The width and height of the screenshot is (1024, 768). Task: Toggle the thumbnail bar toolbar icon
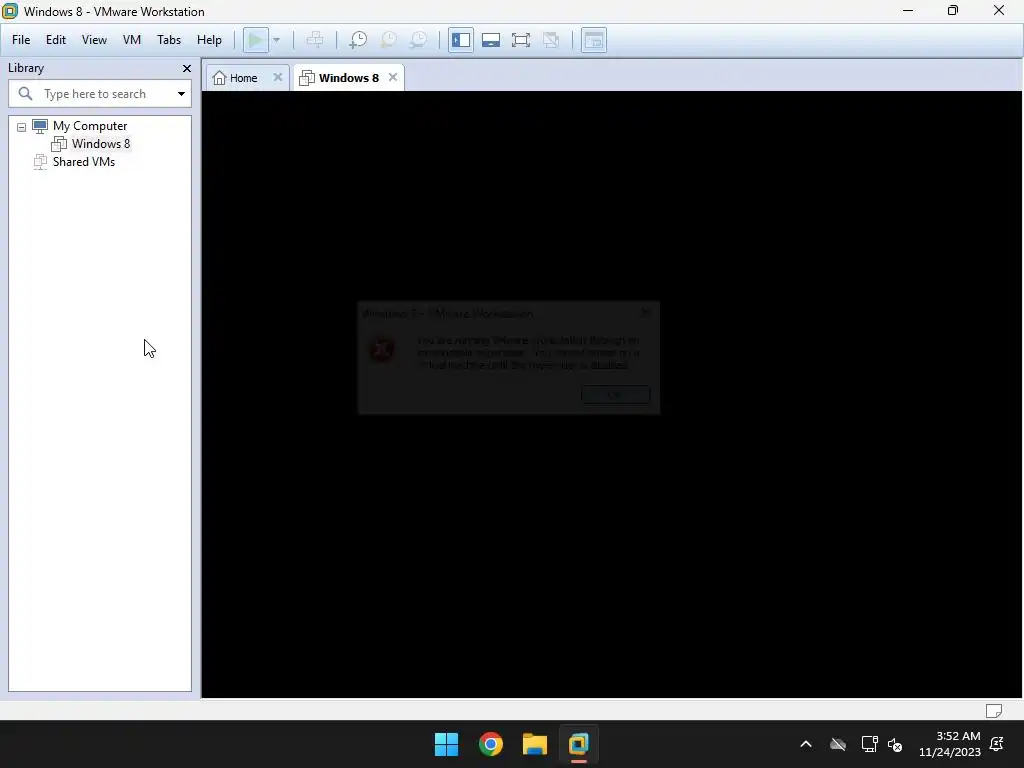coord(490,40)
